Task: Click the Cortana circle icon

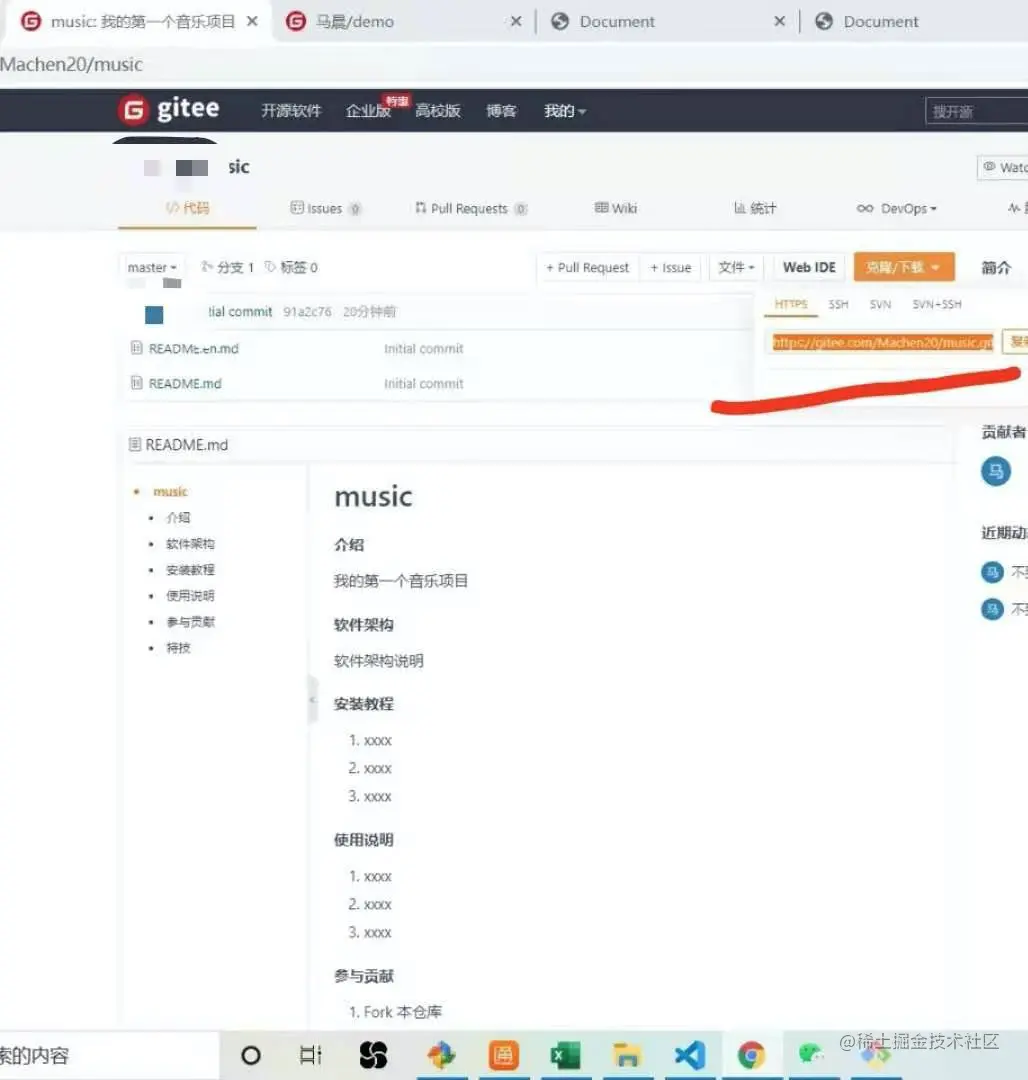Action: (251, 1055)
